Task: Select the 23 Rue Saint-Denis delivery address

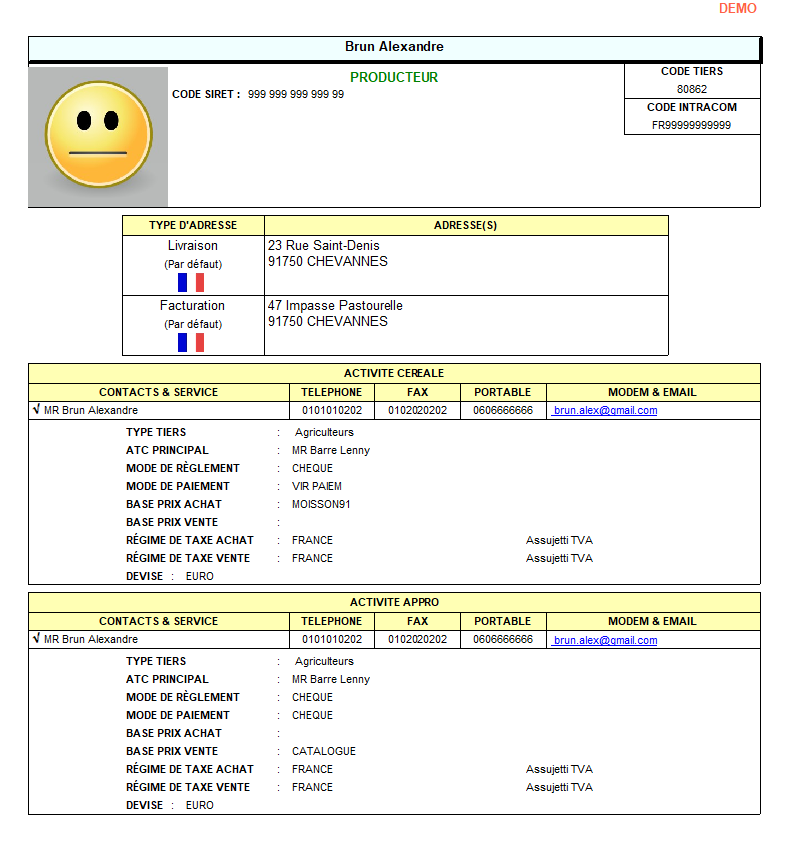Action: 324,245
